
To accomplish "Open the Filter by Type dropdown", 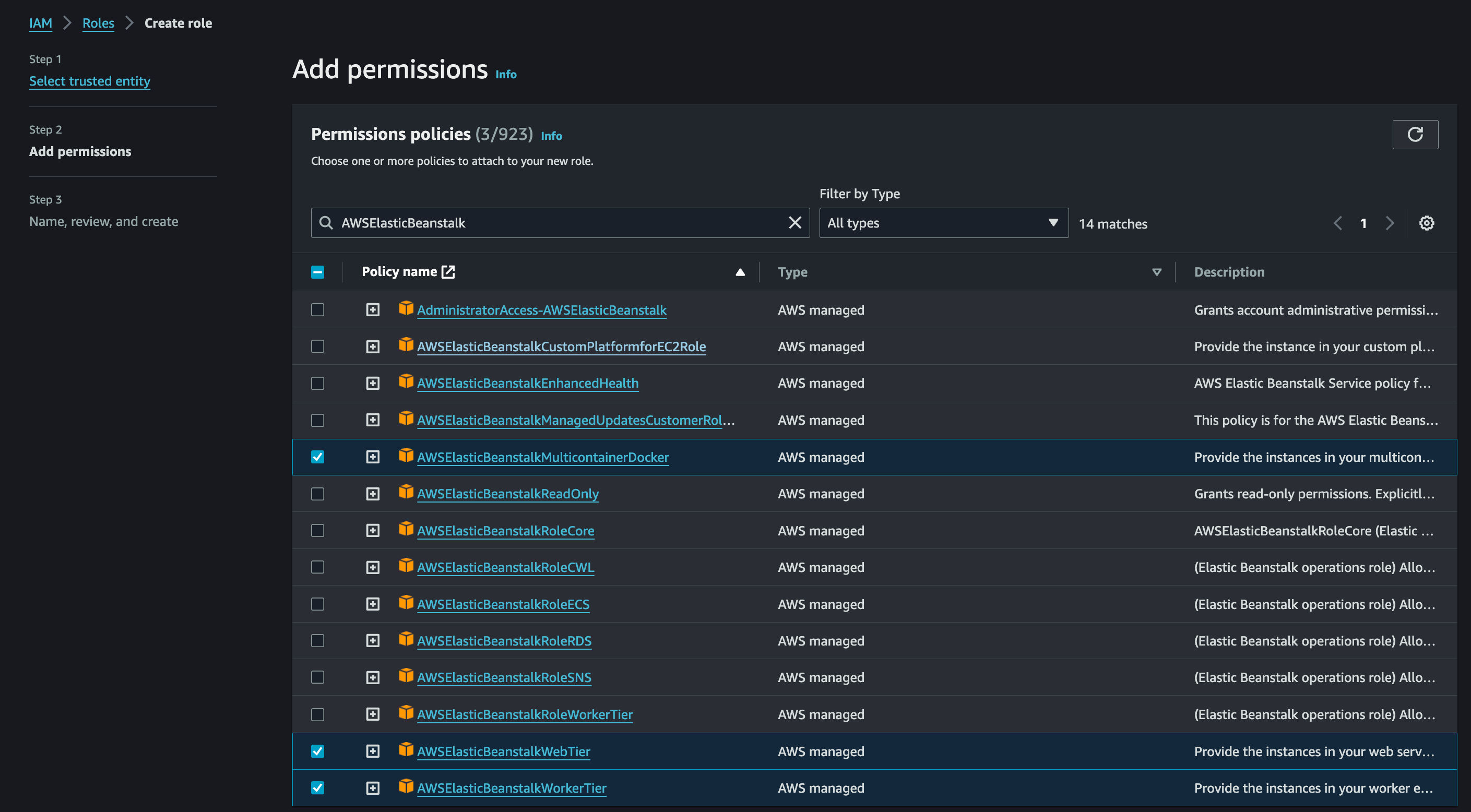I will pyautogui.click(x=943, y=223).
